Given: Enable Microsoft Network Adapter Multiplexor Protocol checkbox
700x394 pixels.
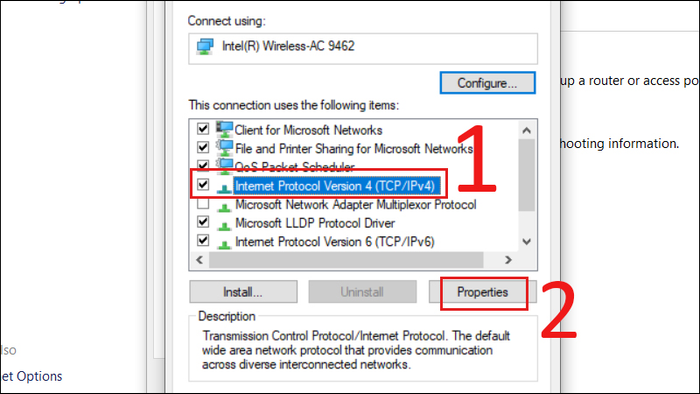Looking at the screenshot, I should (203, 203).
